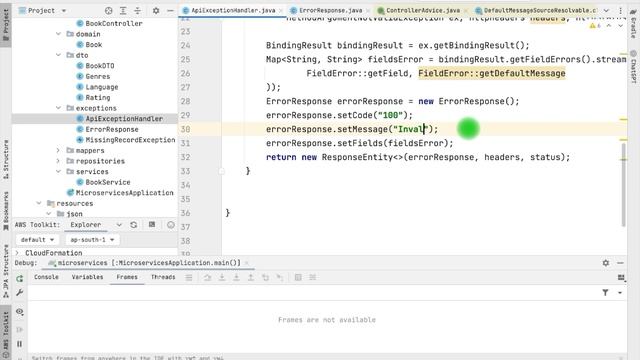
Task: Click the editor vertical scrollbar
Action: [623, 184]
